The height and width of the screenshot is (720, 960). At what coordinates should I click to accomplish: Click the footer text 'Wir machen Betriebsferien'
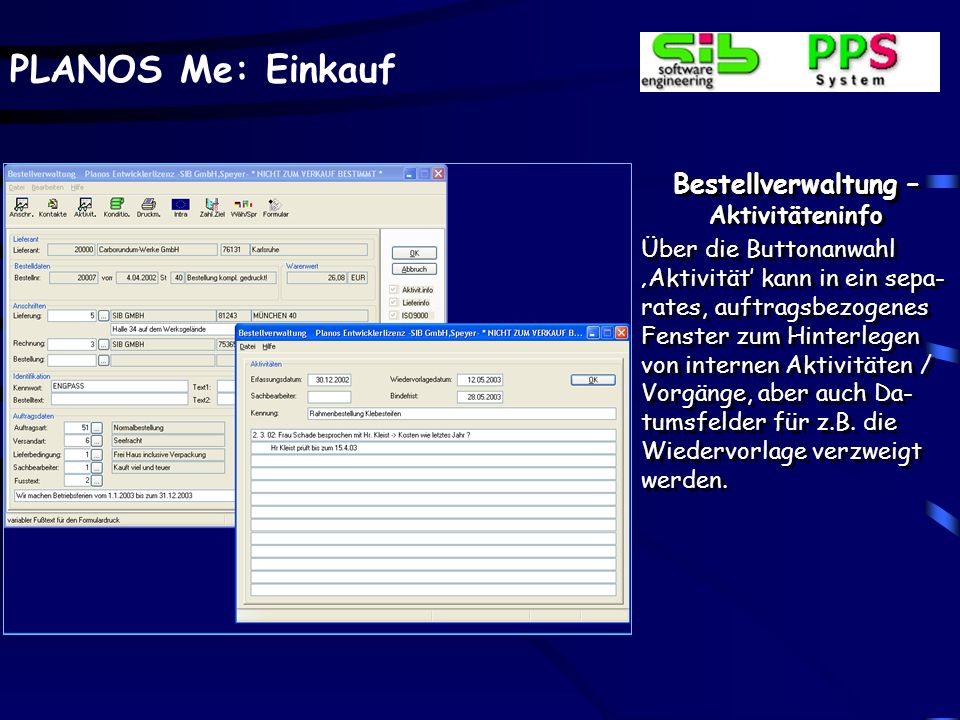(124, 496)
